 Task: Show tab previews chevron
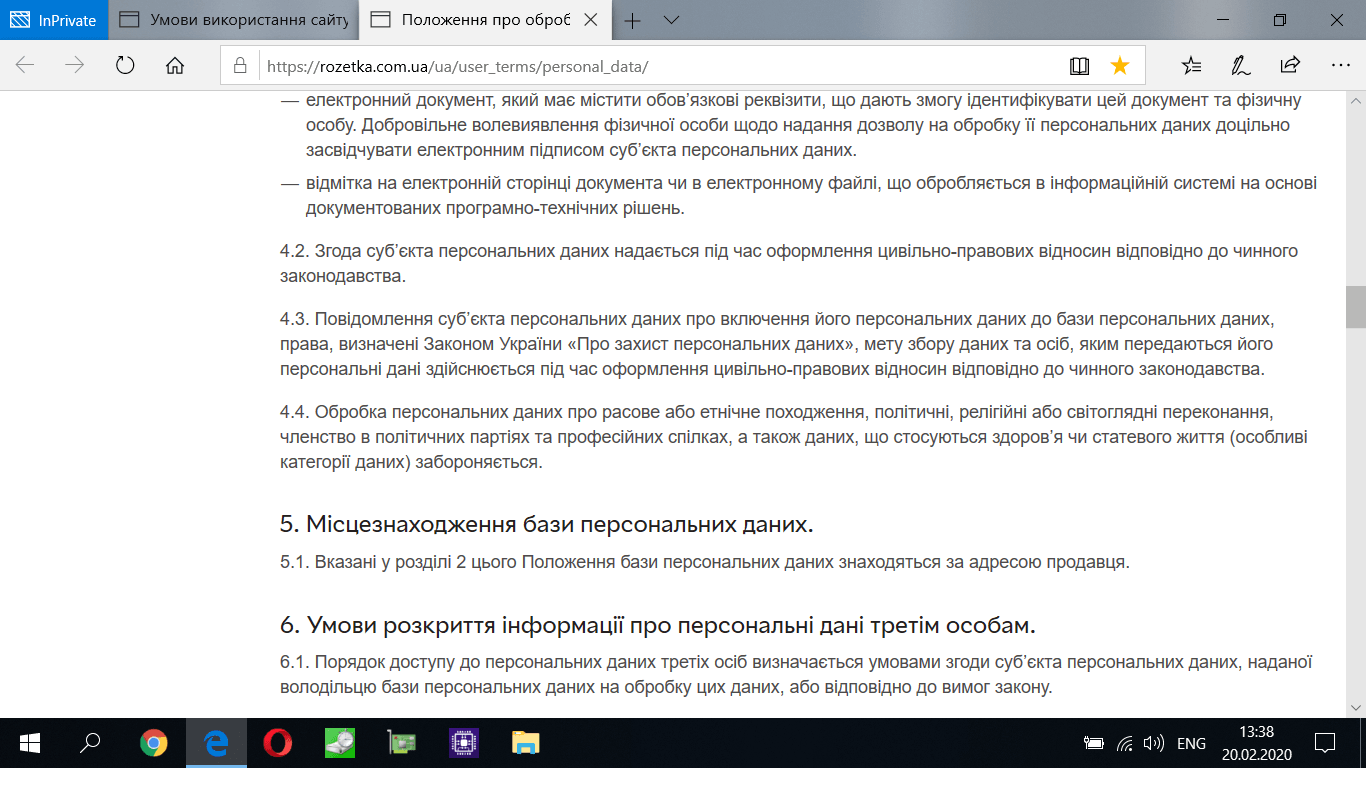(671, 20)
